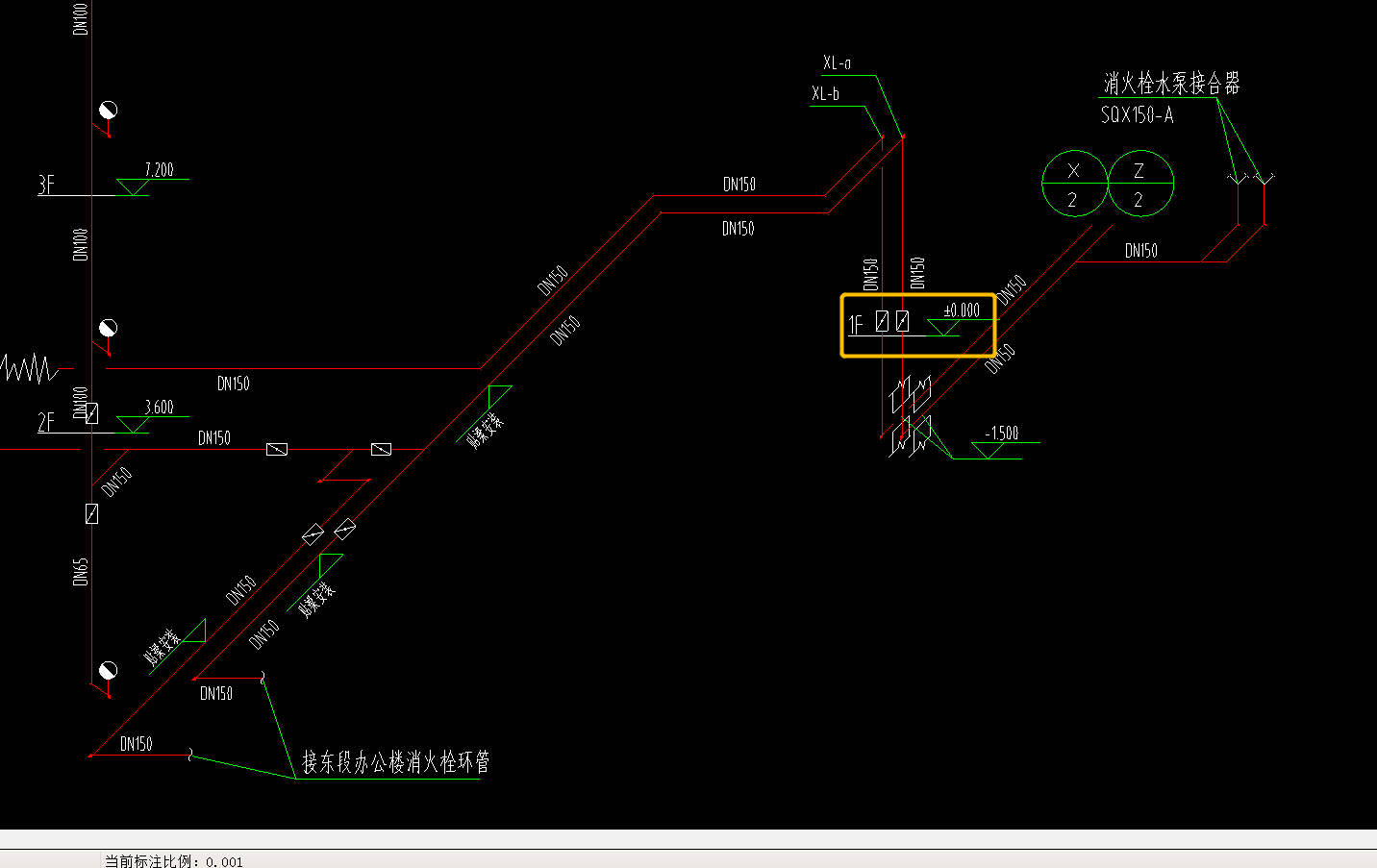1377x868 pixels.
Task: Select the green circle marked X over 2
Action: click(1074, 184)
